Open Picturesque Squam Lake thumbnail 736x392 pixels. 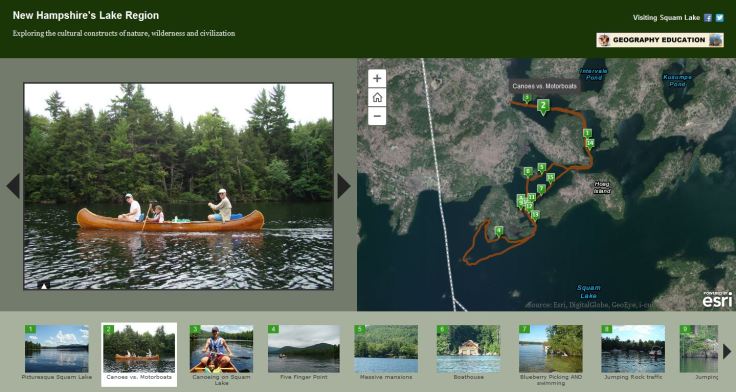pyautogui.click(x=57, y=349)
